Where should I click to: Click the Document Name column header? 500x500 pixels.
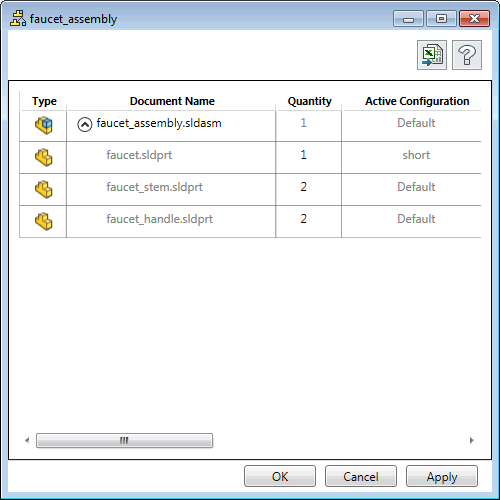pos(172,101)
